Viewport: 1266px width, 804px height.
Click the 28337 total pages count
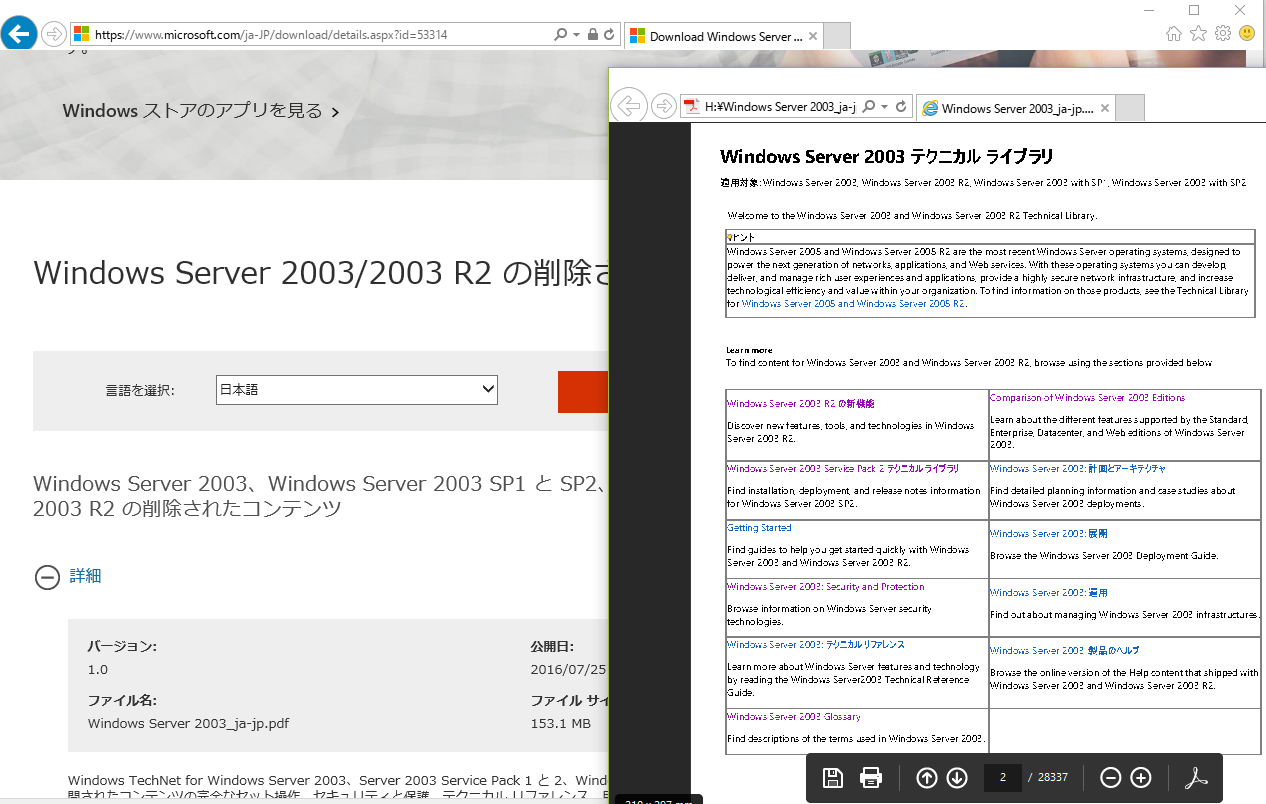[1053, 777]
